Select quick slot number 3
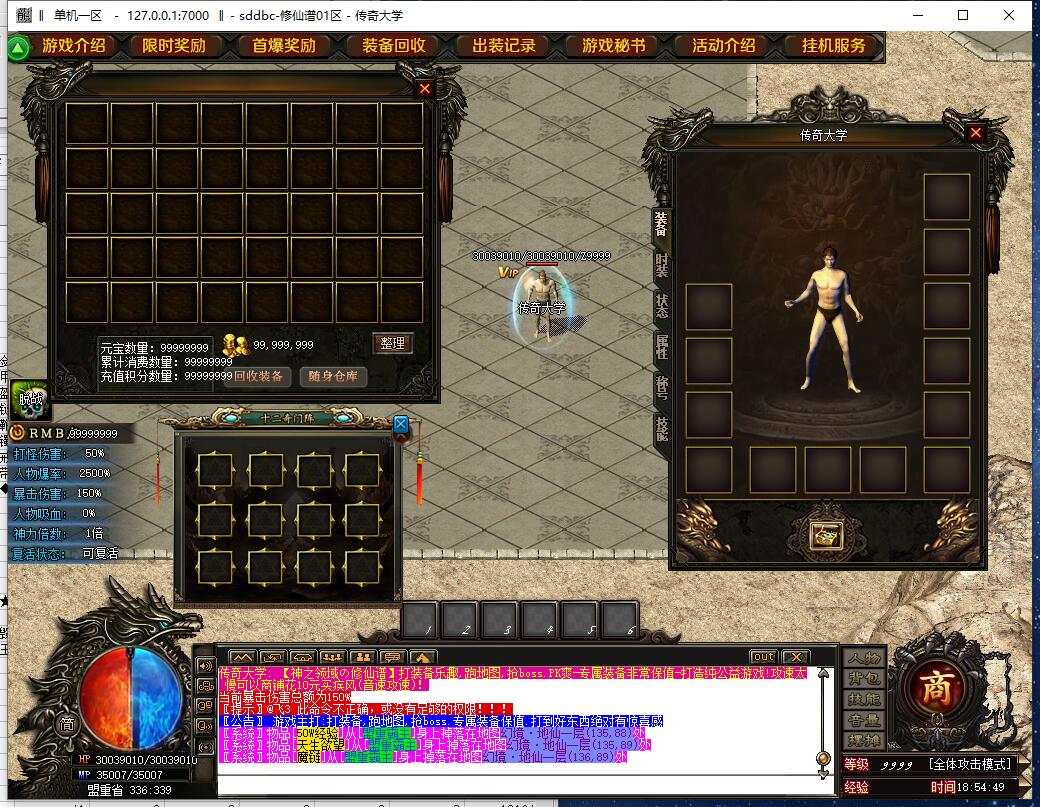This screenshot has width=1040, height=807. tap(500, 621)
